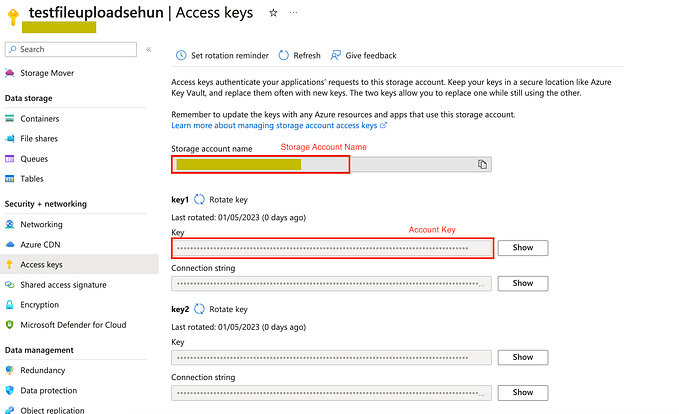The image size is (679, 414).
Task: Click the Data protection shield icon
Action: [10, 391]
